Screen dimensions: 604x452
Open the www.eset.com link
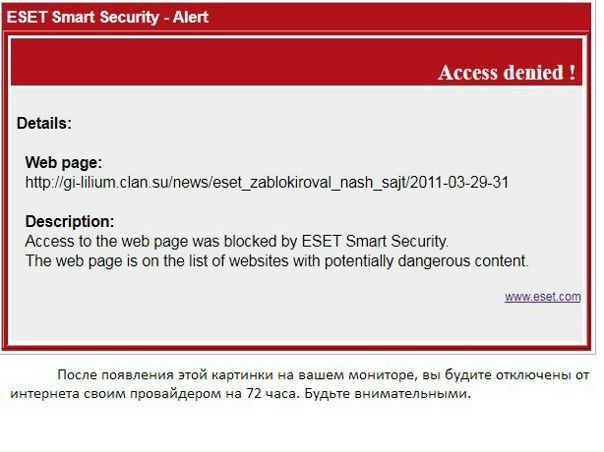[542, 296]
